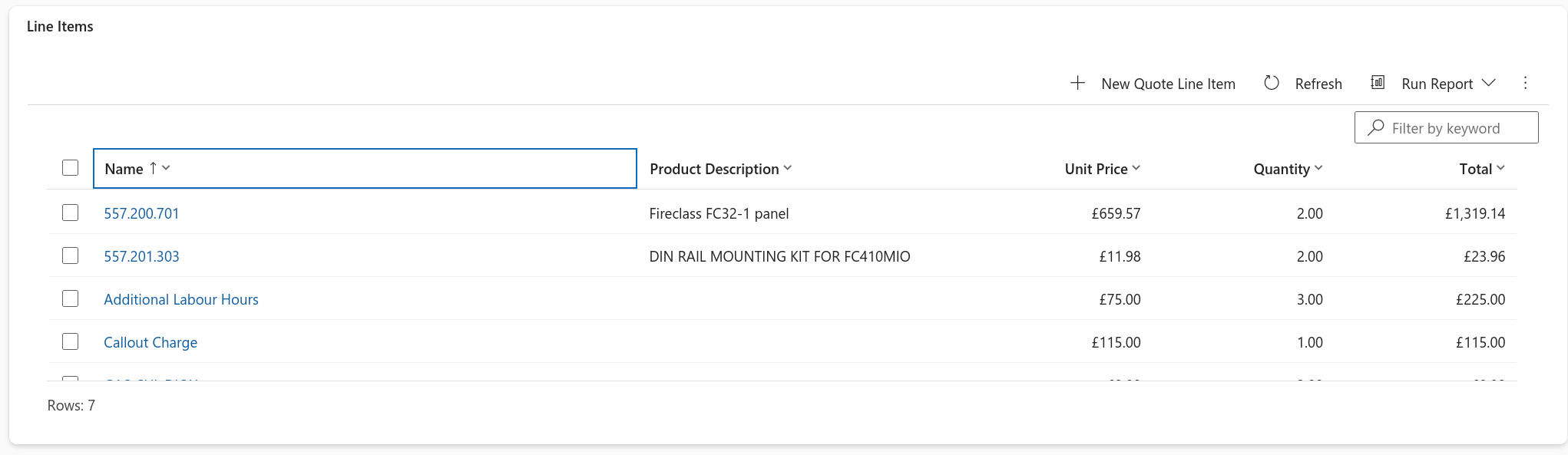The image size is (1568, 455).
Task: Open the Total column sorting menu
Action: pos(1501,167)
